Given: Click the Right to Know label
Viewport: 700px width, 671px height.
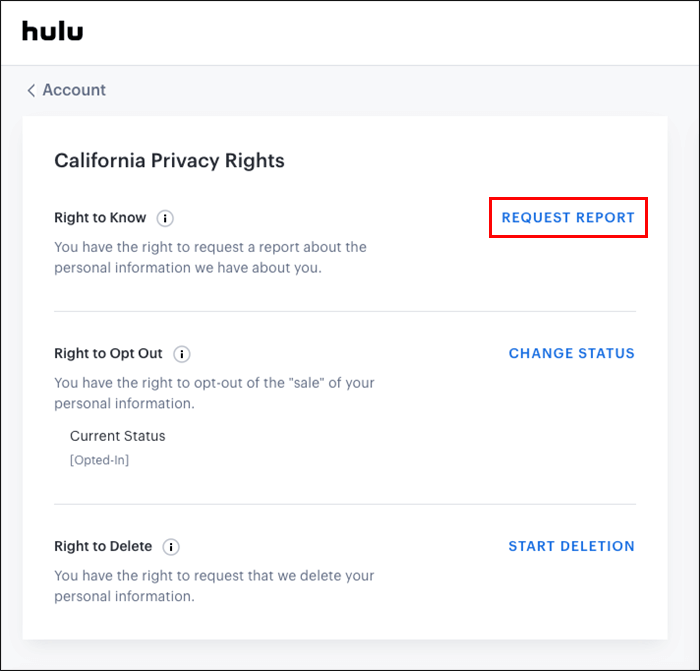Looking at the screenshot, I should click(100, 218).
